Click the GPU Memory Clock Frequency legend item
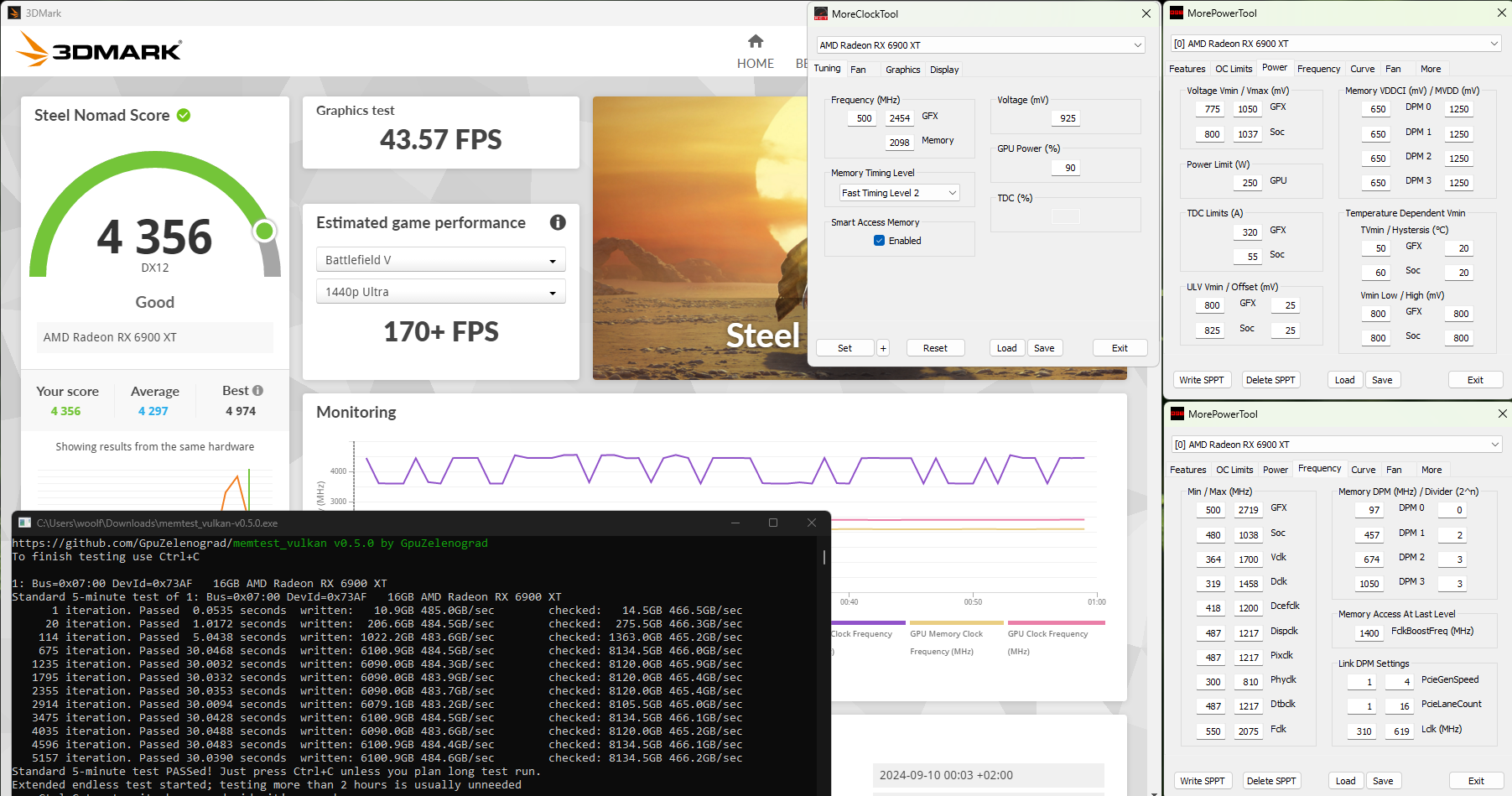The width and height of the screenshot is (1512, 796). point(956,637)
